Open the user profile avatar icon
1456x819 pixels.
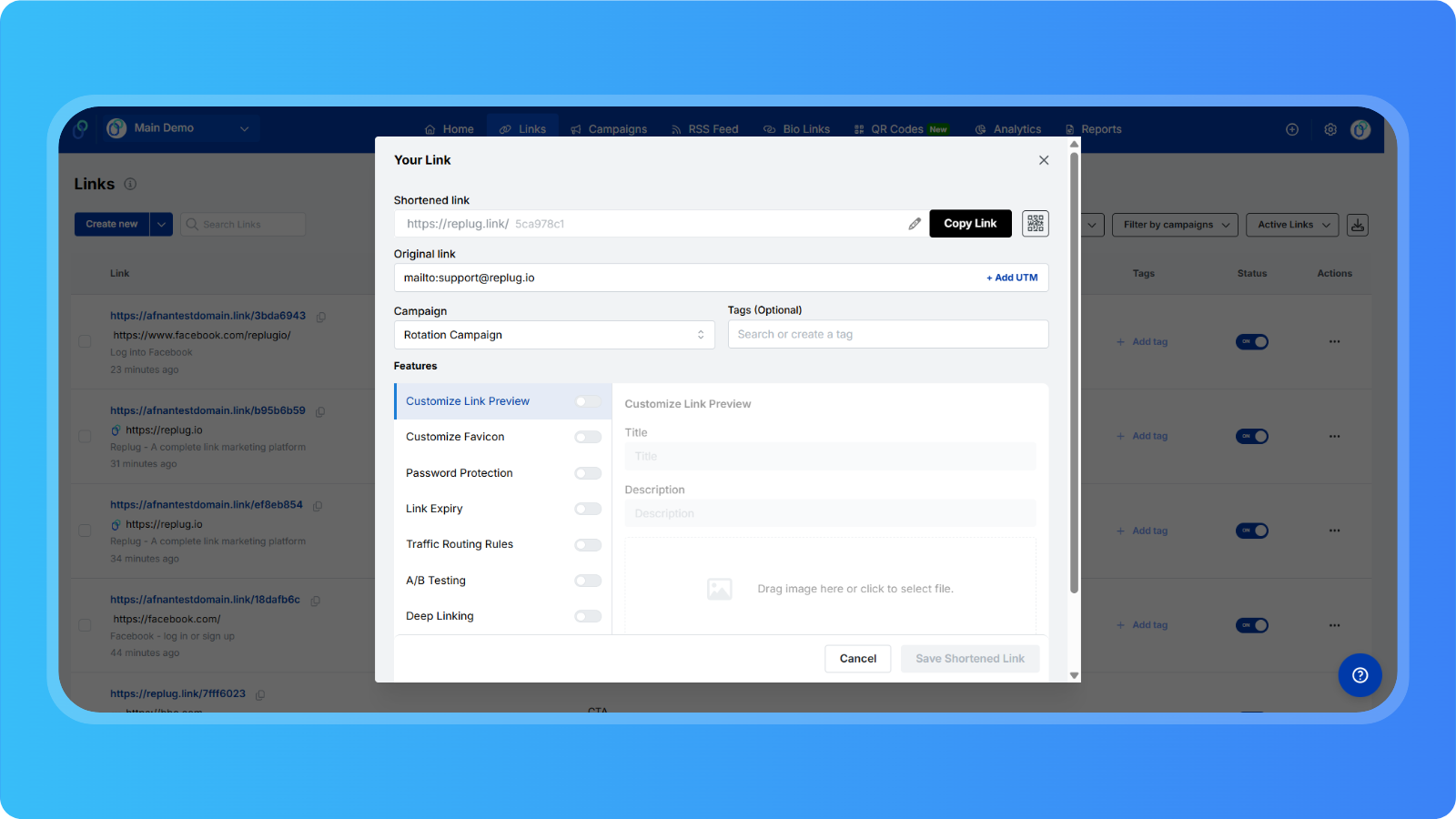point(1360,129)
